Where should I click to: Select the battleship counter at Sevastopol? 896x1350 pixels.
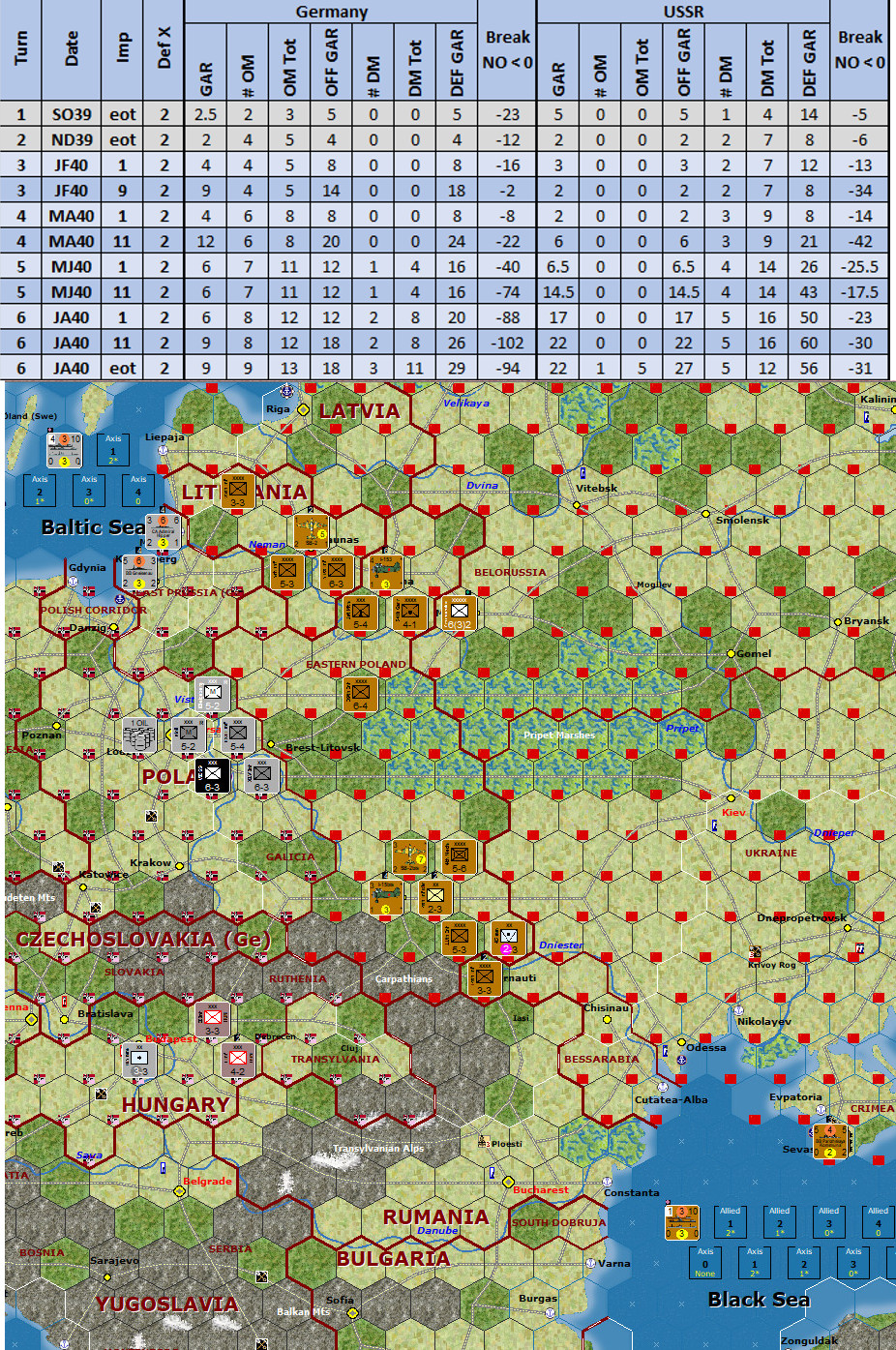click(x=829, y=1141)
